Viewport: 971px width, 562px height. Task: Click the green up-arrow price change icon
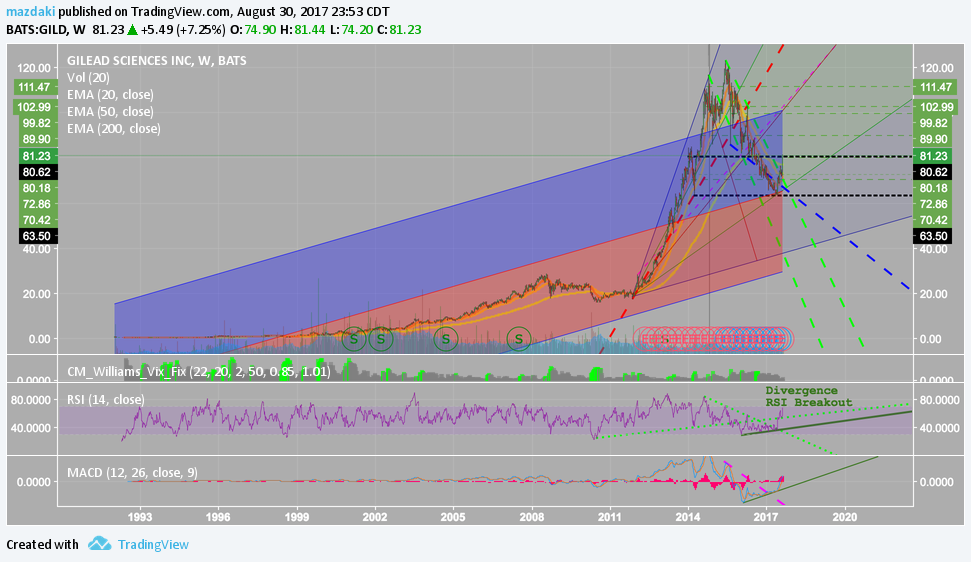pyautogui.click(x=132, y=30)
